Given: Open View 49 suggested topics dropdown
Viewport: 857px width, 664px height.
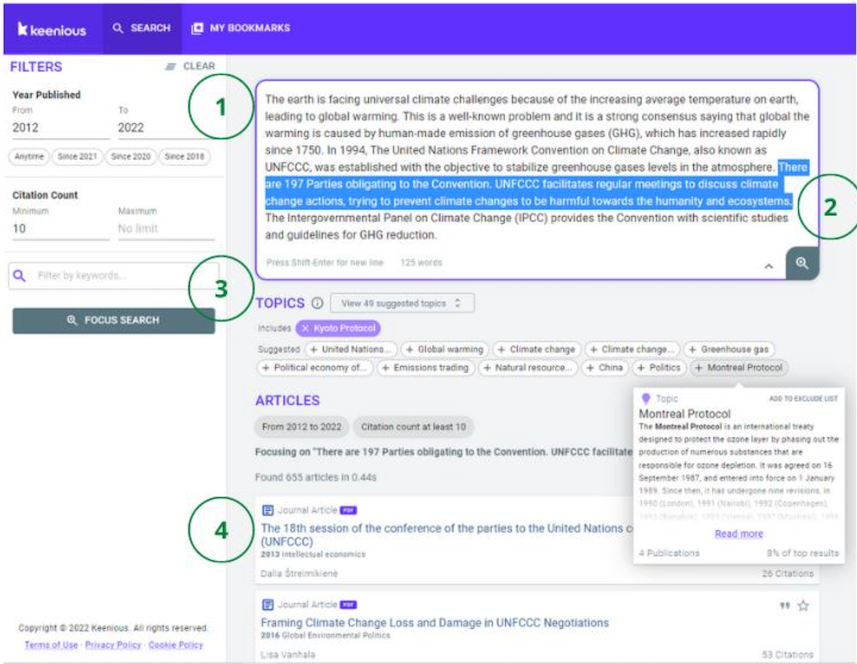Looking at the screenshot, I should [x=402, y=303].
